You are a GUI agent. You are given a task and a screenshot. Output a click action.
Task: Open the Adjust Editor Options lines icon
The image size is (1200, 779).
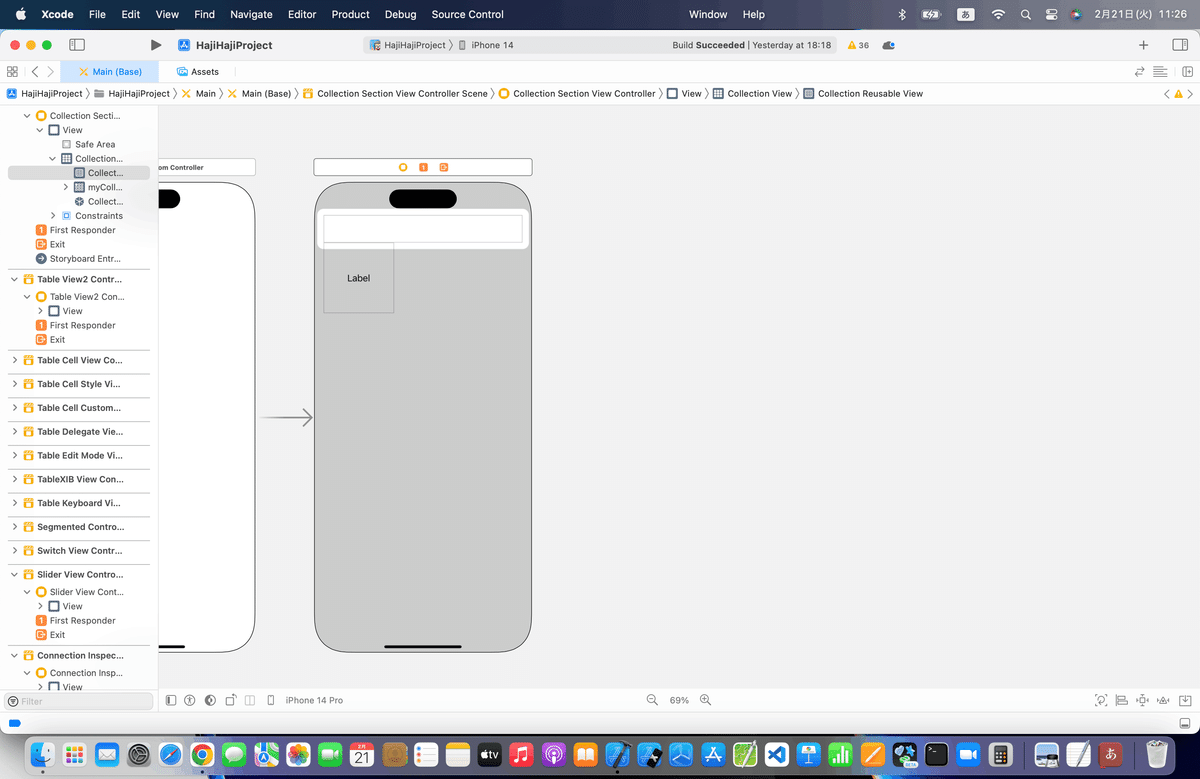1160,72
